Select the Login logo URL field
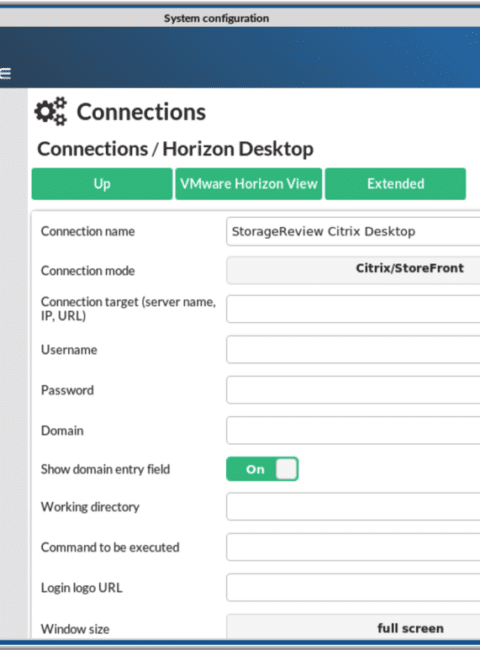The width and height of the screenshot is (480, 650). click(353, 587)
